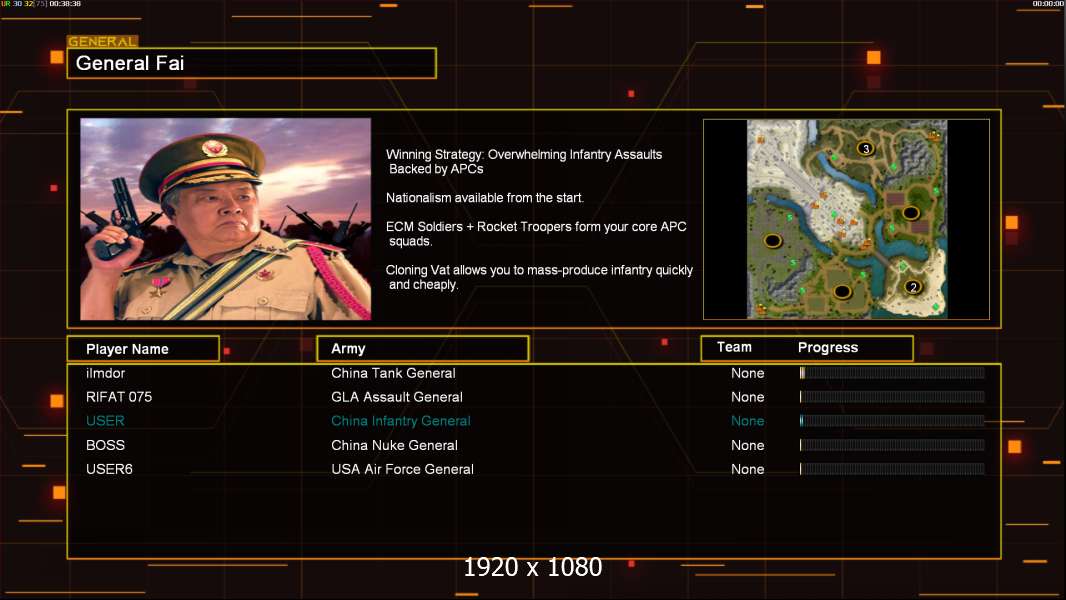Screen dimensions: 1066x600
Task: Click USER6's loading progress bar
Action: point(892,469)
